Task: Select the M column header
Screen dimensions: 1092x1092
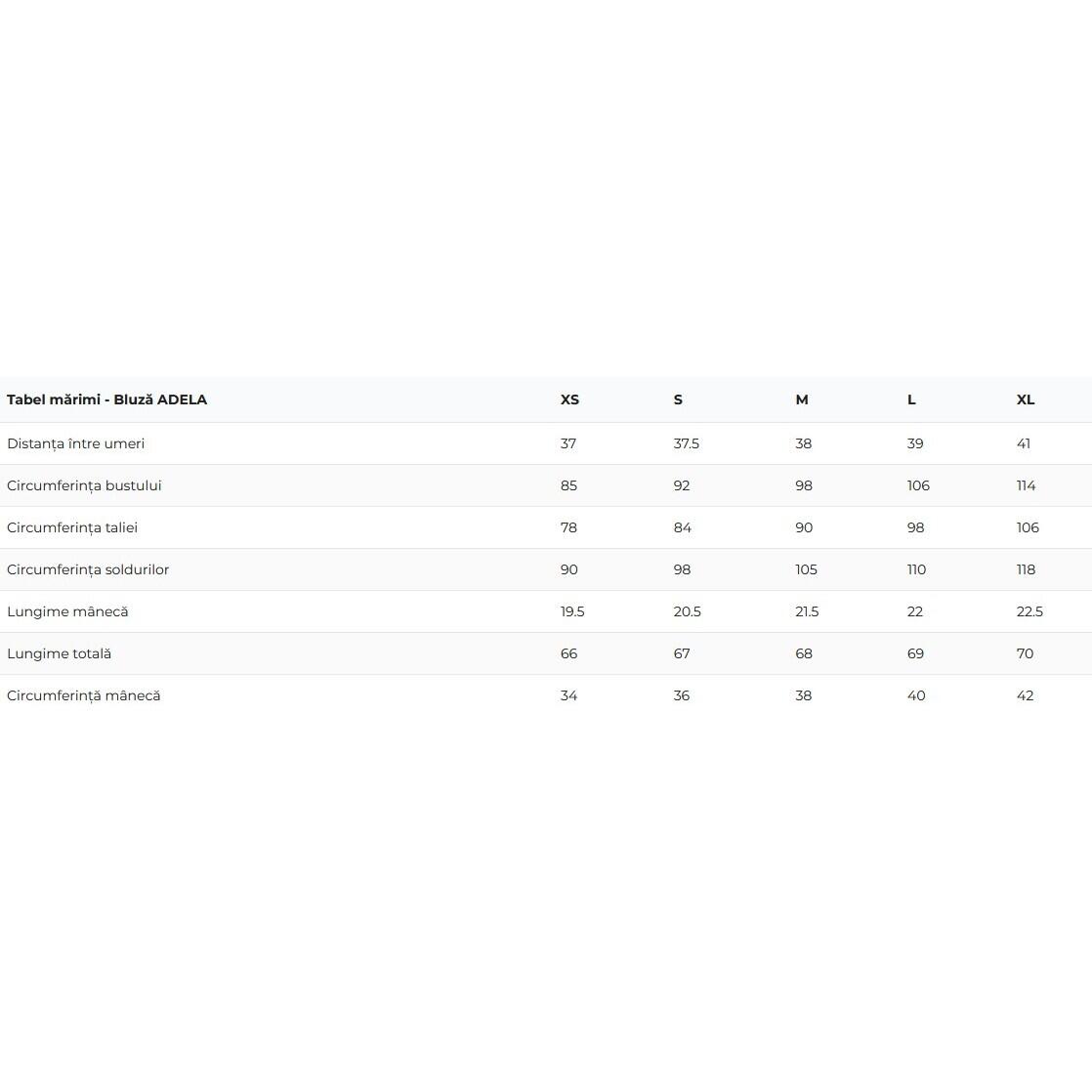Action: pyautogui.click(x=802, y=399)
